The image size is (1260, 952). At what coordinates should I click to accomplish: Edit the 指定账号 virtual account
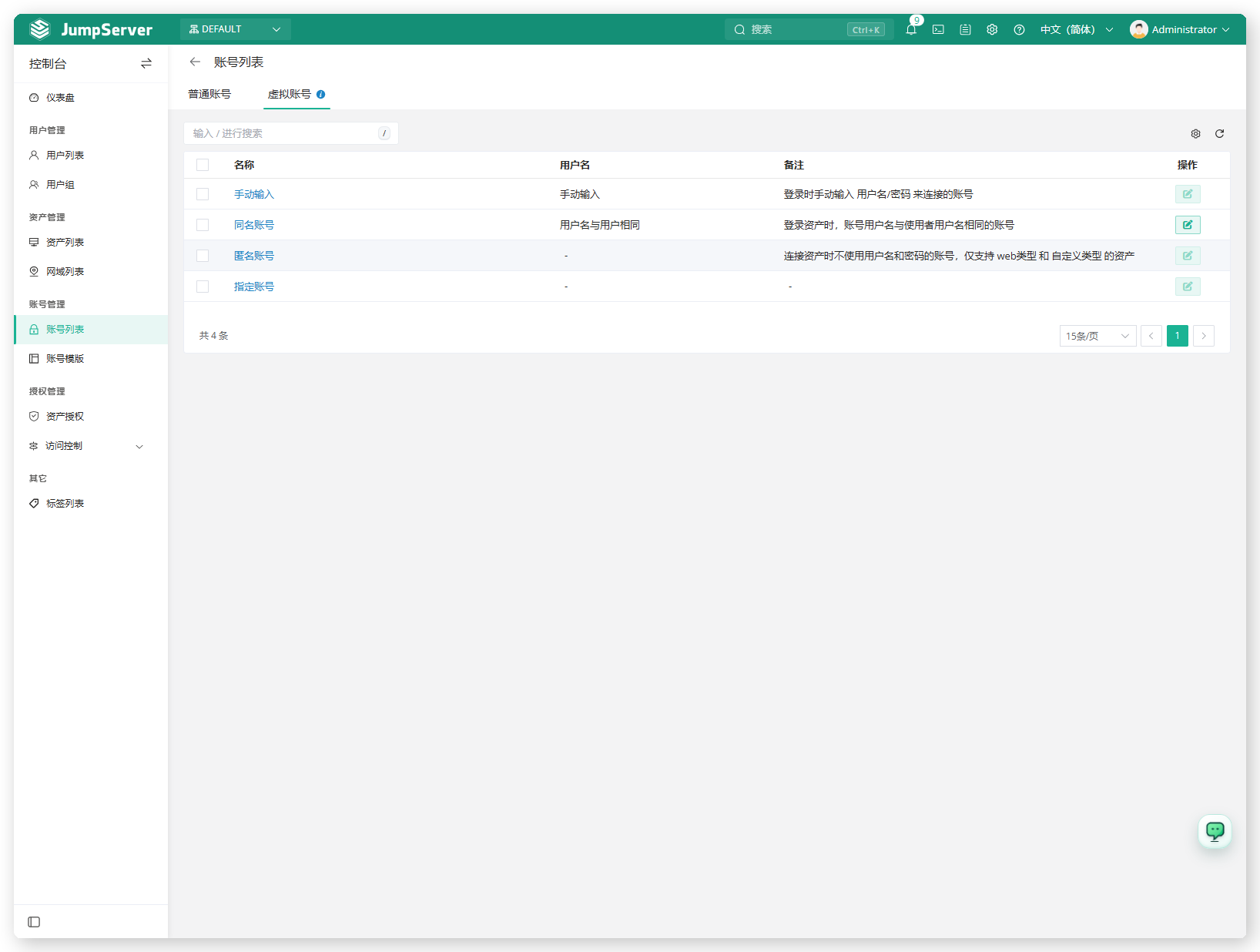pyautogui.click(x=1188, y=287)
